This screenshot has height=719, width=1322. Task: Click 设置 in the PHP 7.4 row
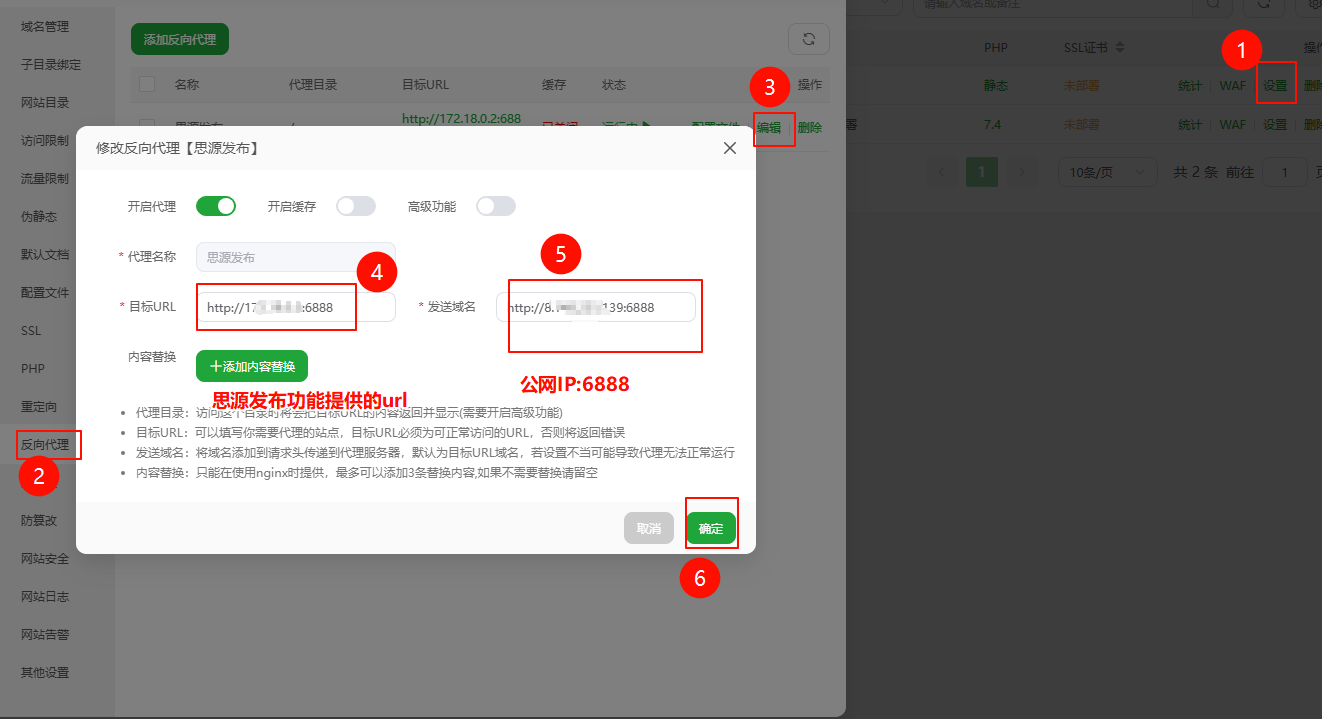pyautogui.click(x=1275, y=125)
